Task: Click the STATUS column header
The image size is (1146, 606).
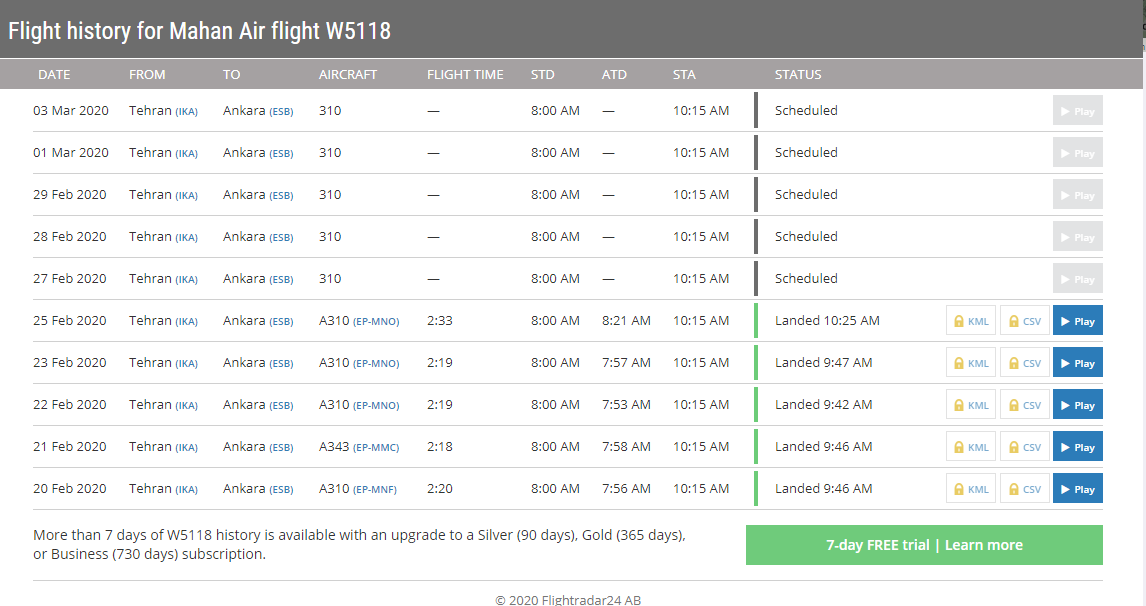Action: (x=798, y=75)
